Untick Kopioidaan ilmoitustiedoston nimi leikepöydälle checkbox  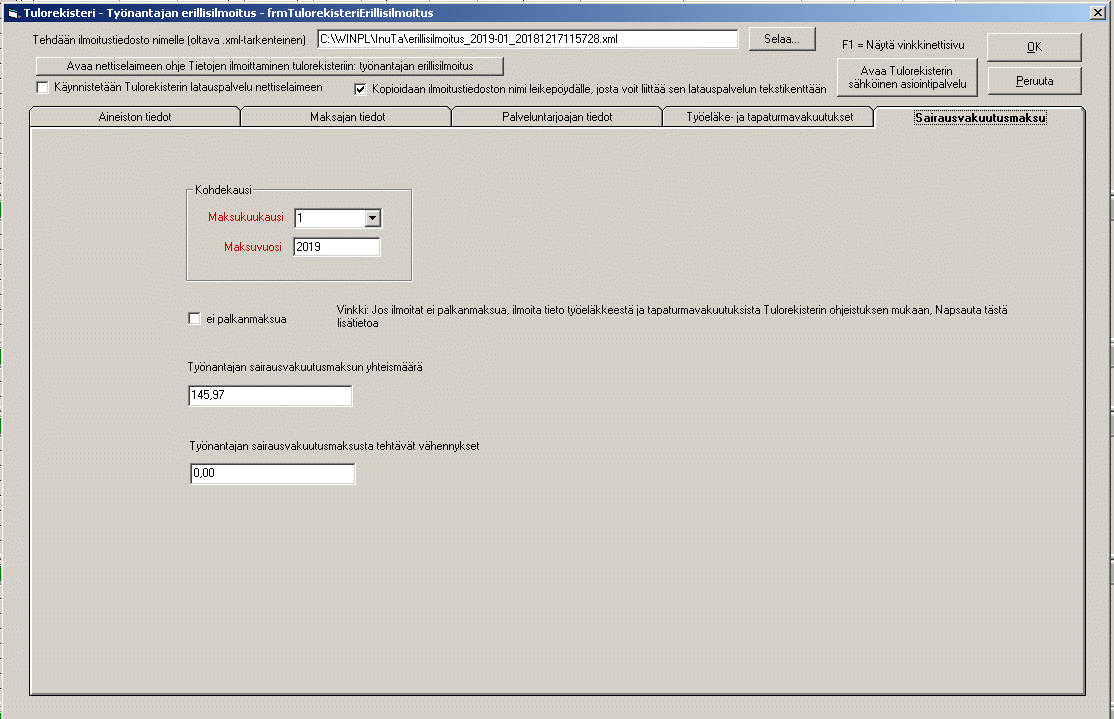(361, 89)
